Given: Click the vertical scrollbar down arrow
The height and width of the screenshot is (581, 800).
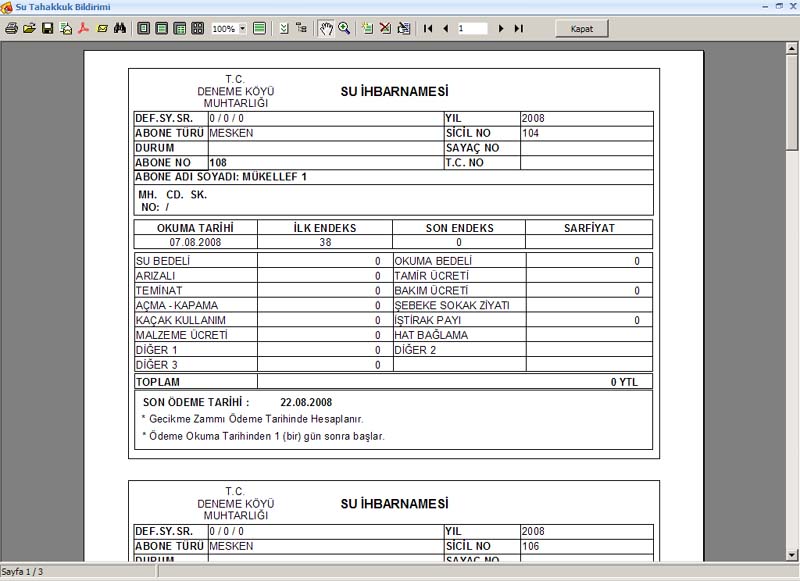Looking at the screenshot, I should tap(792, 553).
